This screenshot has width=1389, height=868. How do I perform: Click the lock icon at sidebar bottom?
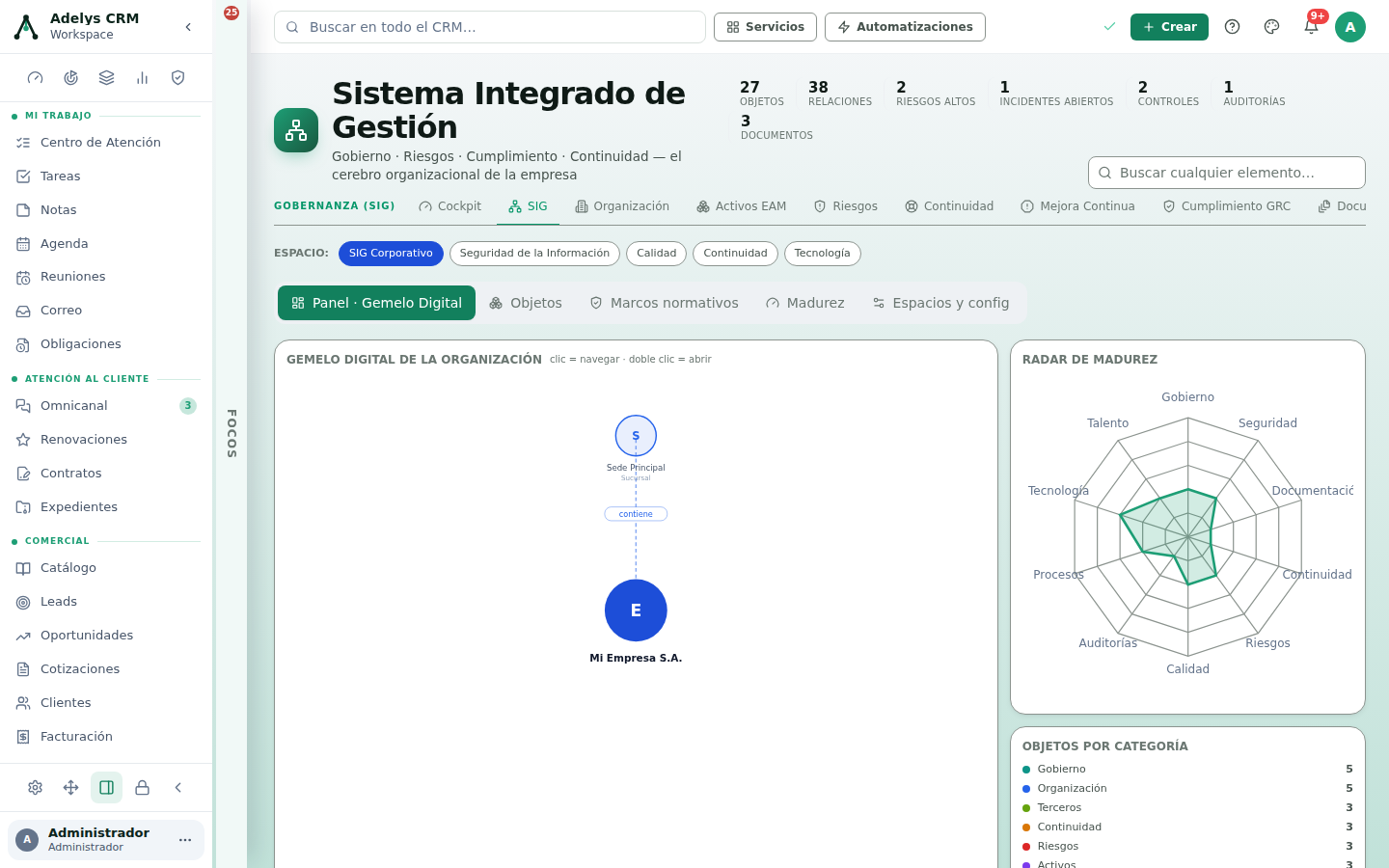click(143, 788)
